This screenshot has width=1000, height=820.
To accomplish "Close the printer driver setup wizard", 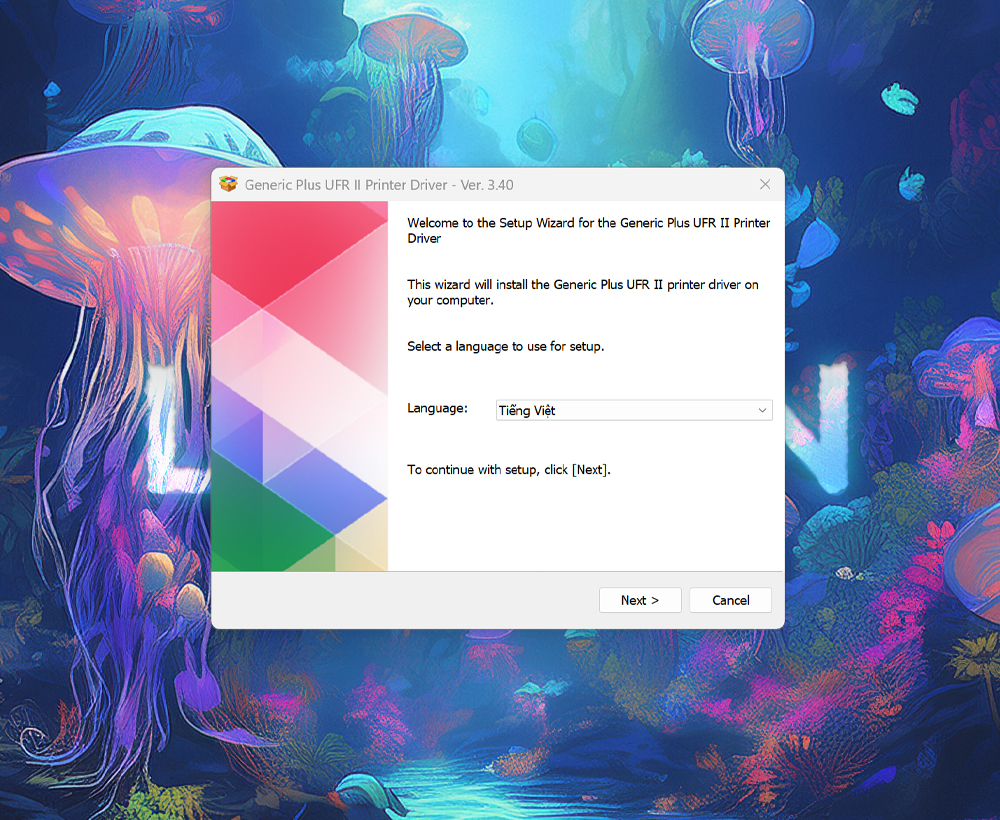I will [x=765, y=185].
